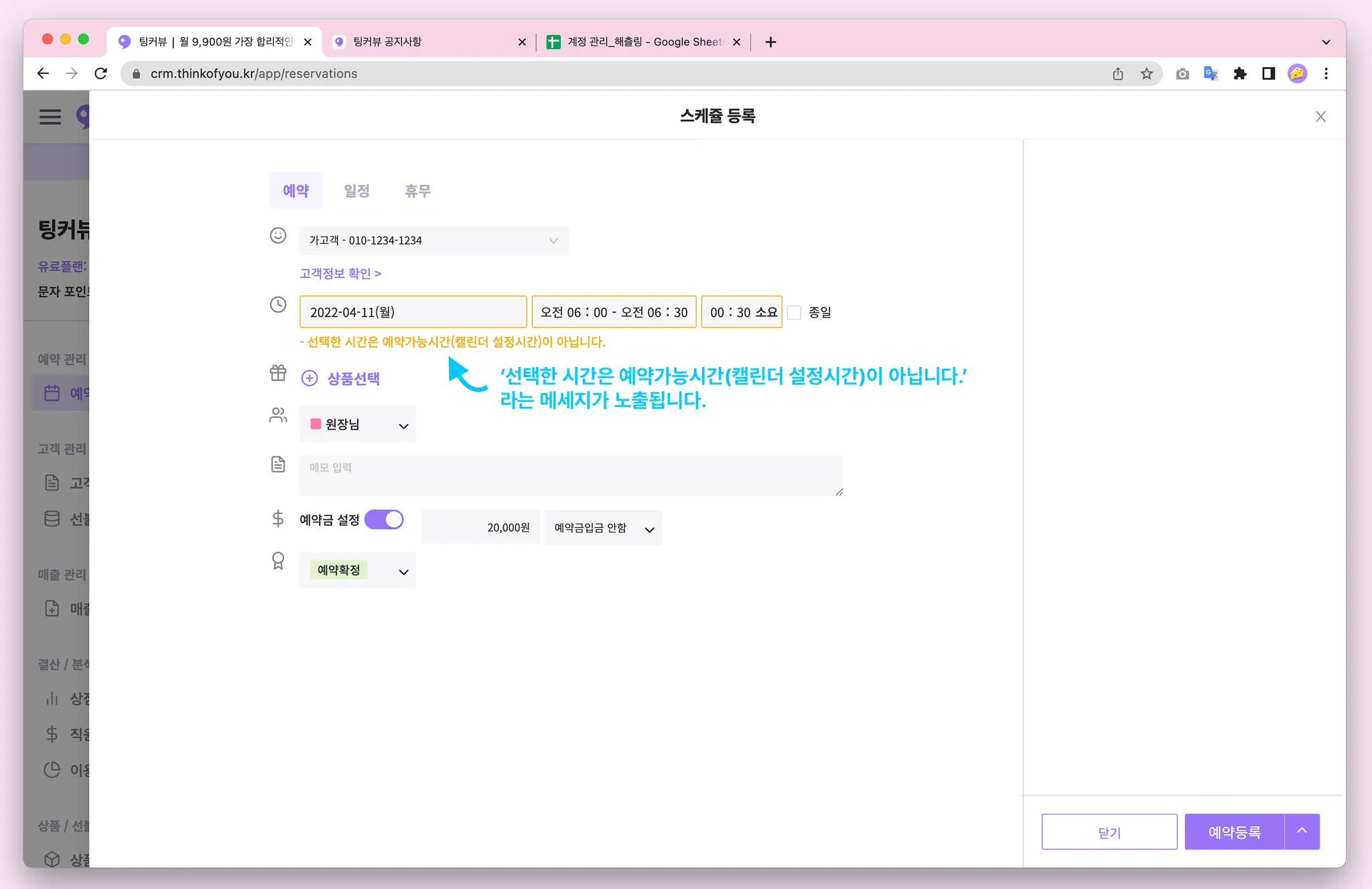The image size is (1372, 889).
Task: Click the 닫기 button
Action: click(x=1109, y=832)
